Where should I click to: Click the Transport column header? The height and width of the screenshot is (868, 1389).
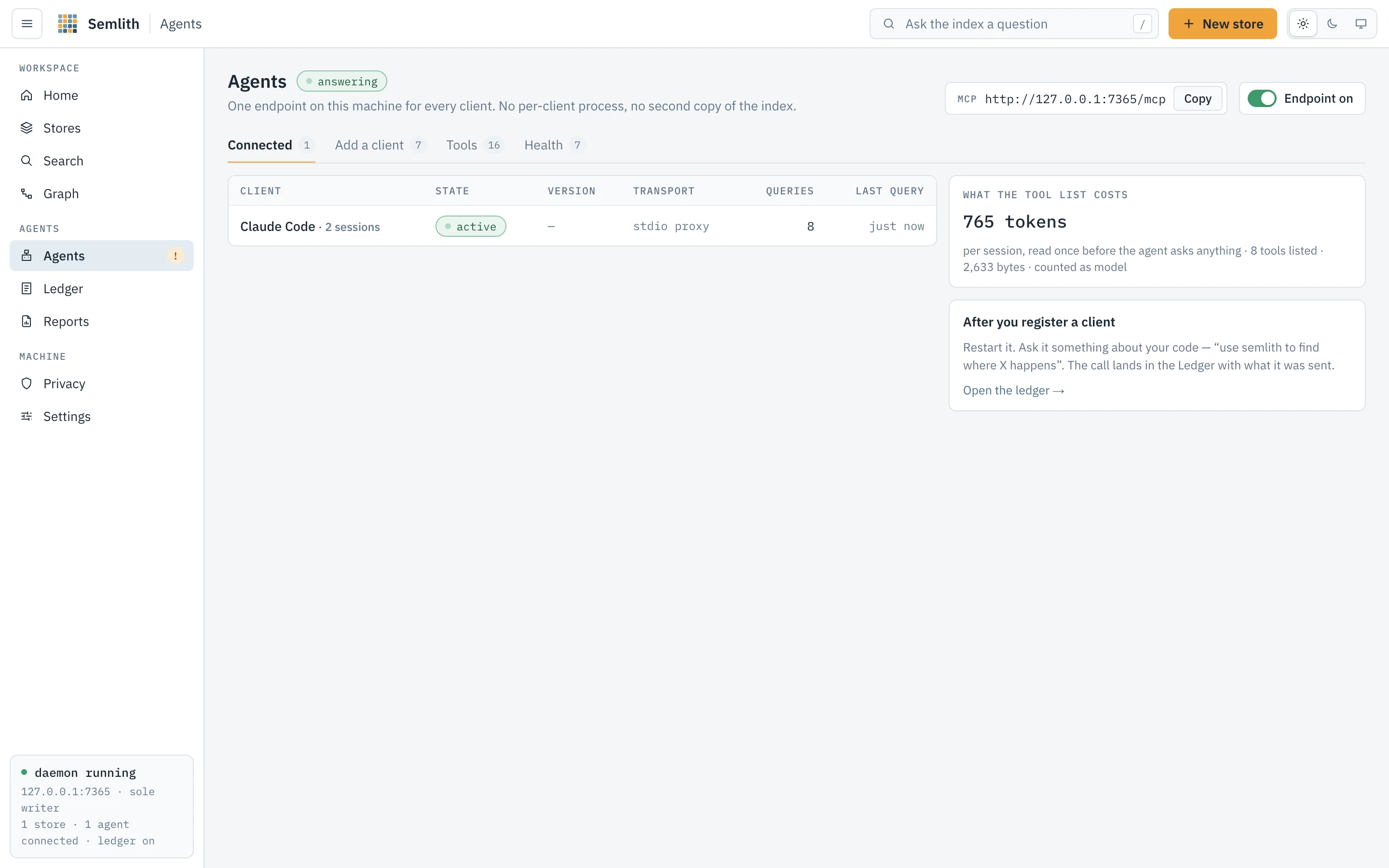[x=664, y=190]
